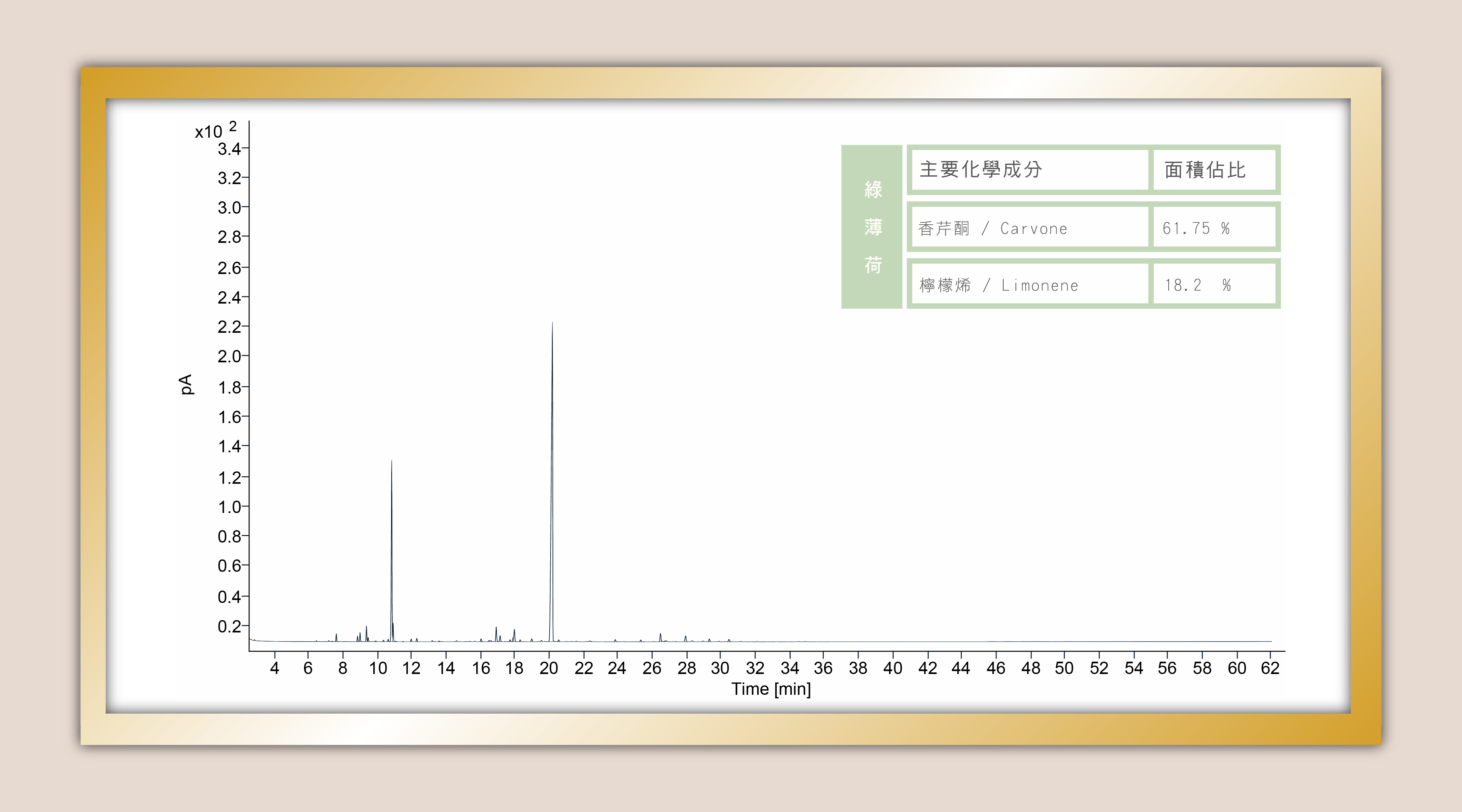Click the 62 x-axis tick label

(x=1270, y=668)
